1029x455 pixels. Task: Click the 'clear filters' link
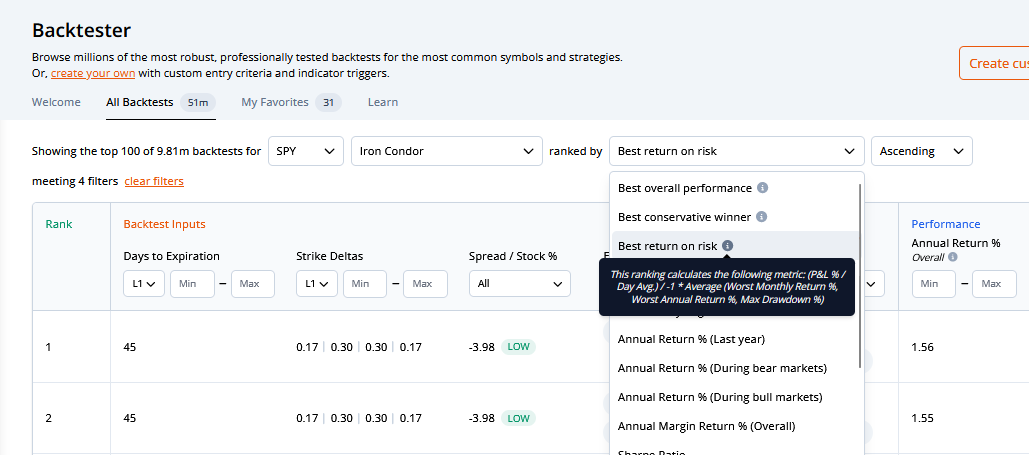154,181
